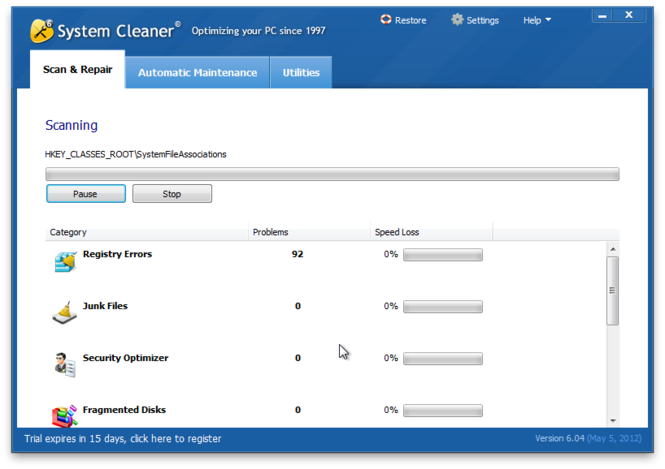665x469 pixels.
Task: Click the Junk Files broom icon
Action: coord(64,313)
